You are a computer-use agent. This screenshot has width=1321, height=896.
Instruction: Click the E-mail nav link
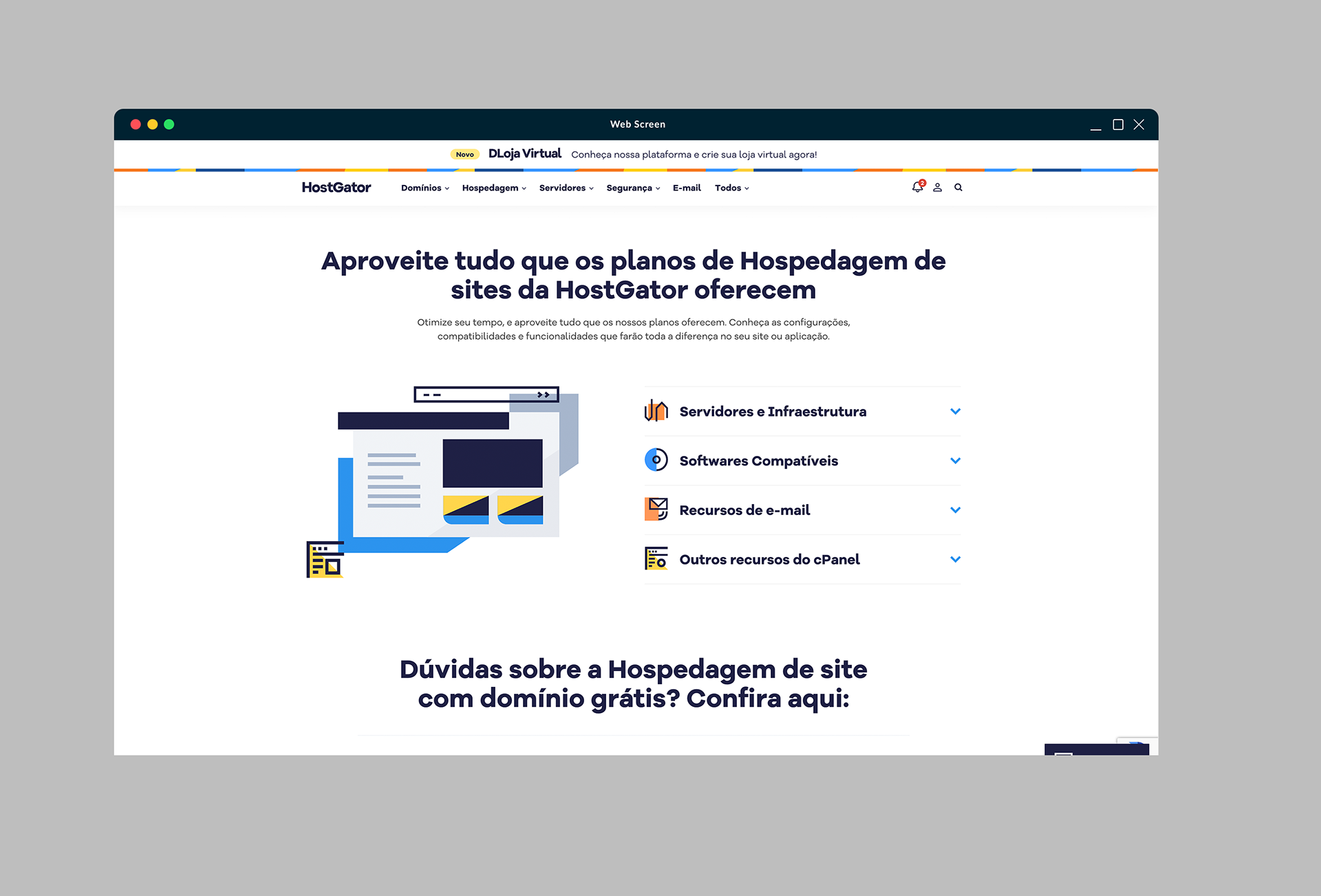(687, 188)
